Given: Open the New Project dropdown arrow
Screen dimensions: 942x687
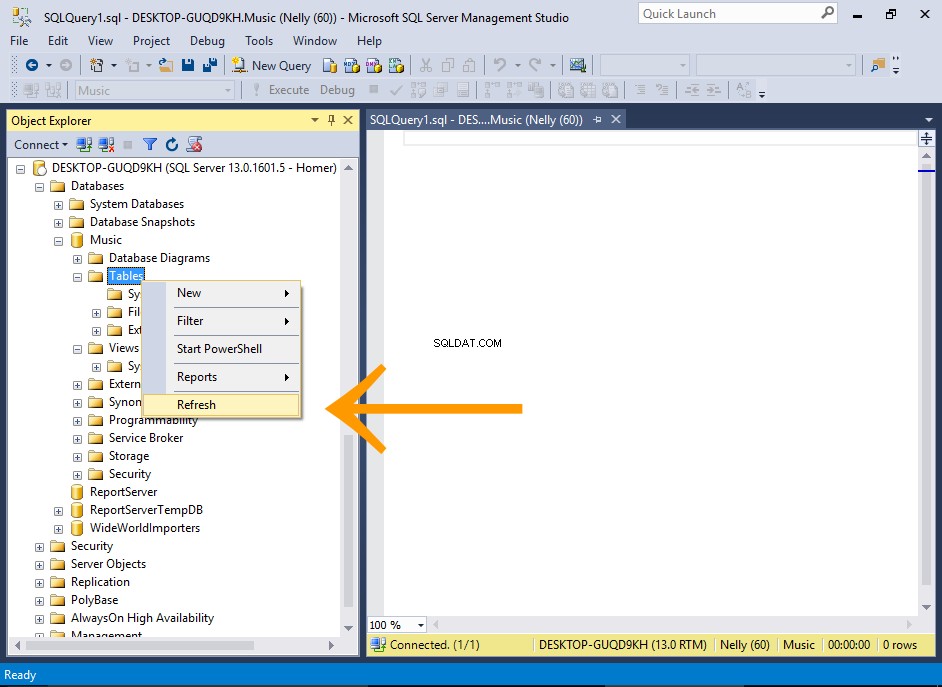Looking at the screenshot, I should coord(113,65).
